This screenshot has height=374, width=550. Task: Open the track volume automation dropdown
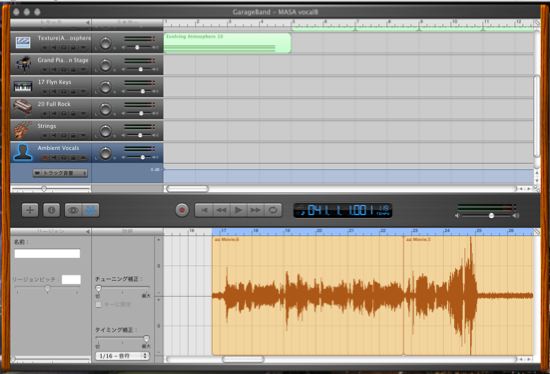pyautogui.click(x=60, y=173)
